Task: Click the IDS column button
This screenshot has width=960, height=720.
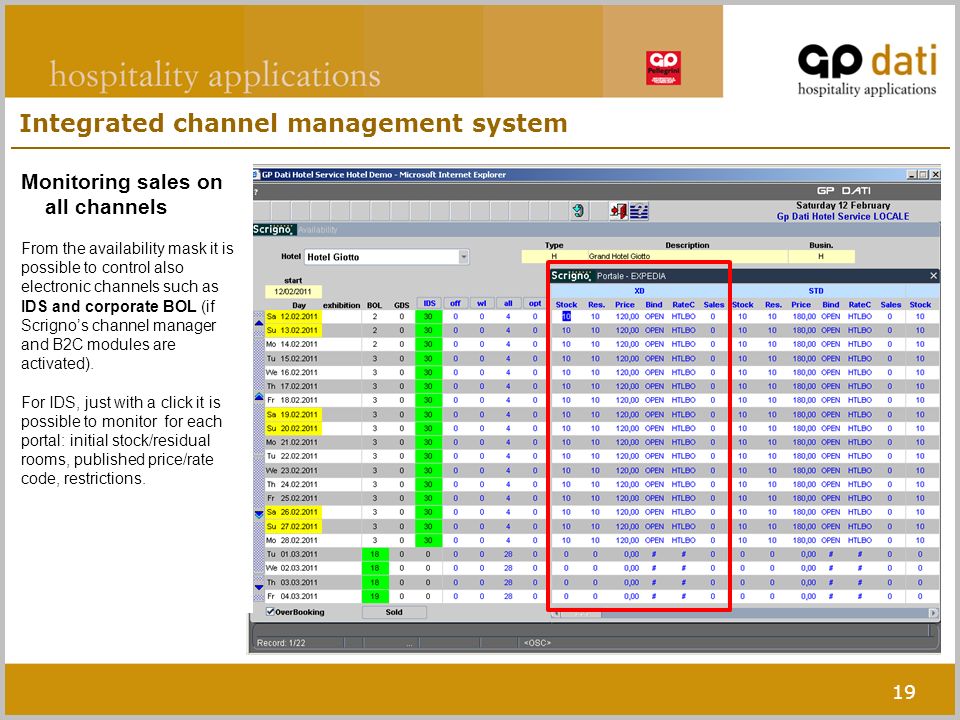Action: click(x=429, y=303)
